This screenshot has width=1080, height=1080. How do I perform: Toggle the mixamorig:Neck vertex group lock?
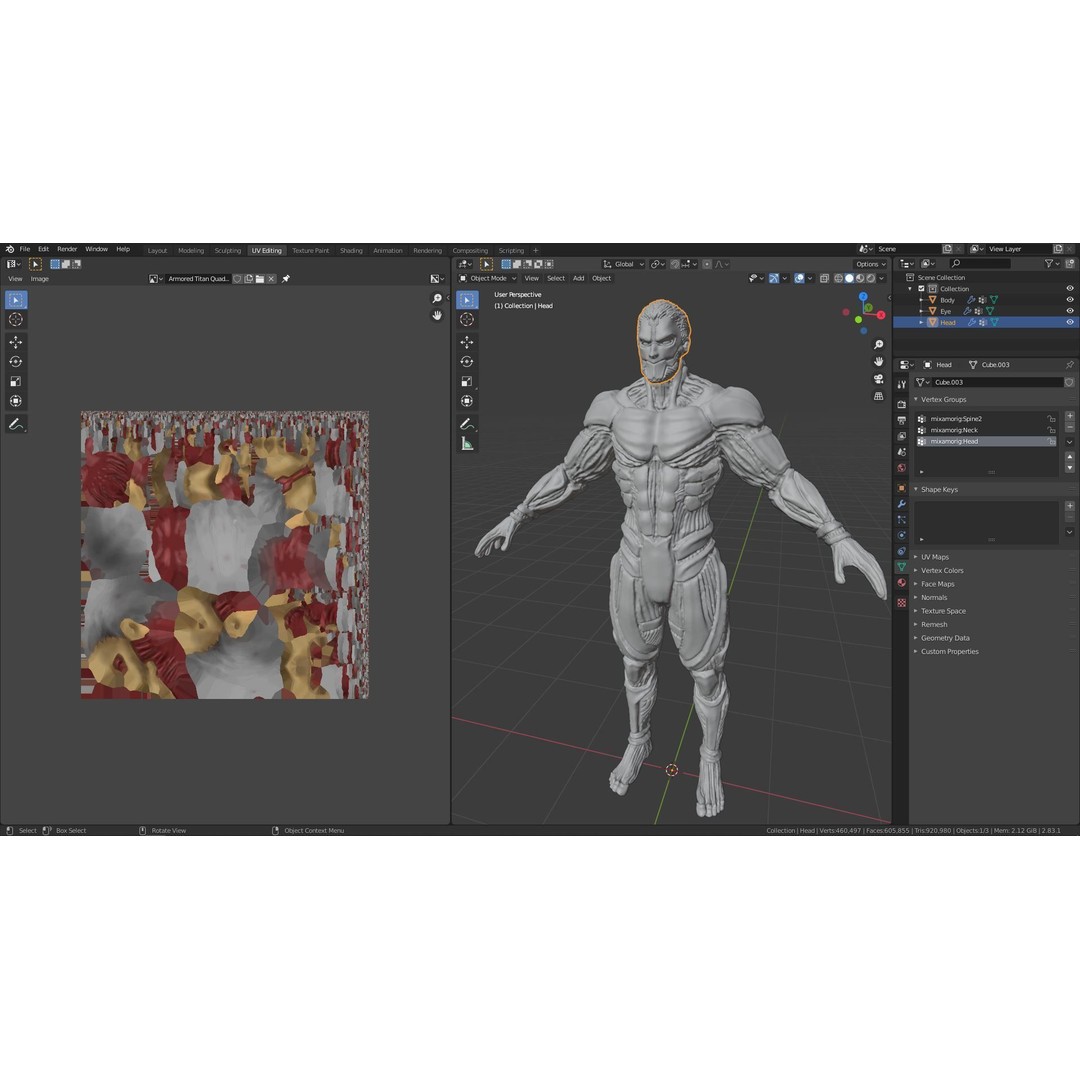point(1051,430)
